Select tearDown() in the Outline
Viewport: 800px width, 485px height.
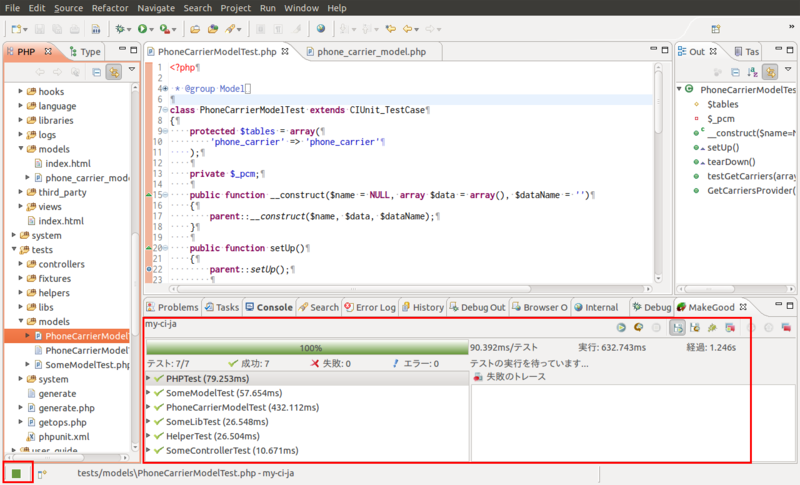[x=731, y=162]
